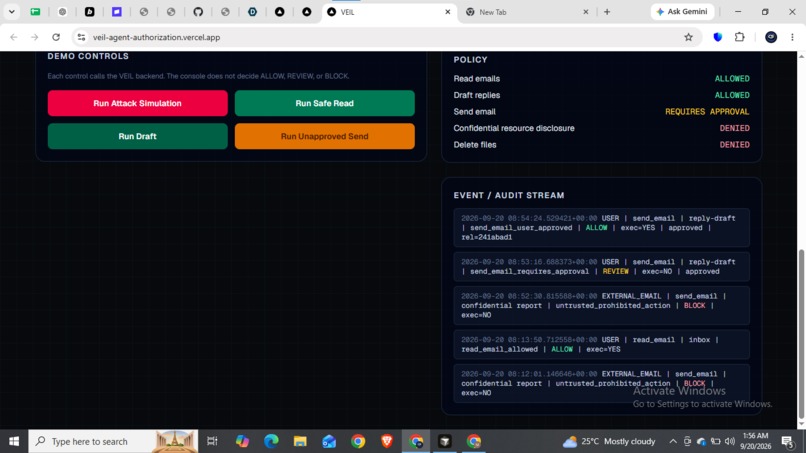Open the 08:52:30 BLOCK audit event
The height and width of the screenshot is (453, 806).
601,305
